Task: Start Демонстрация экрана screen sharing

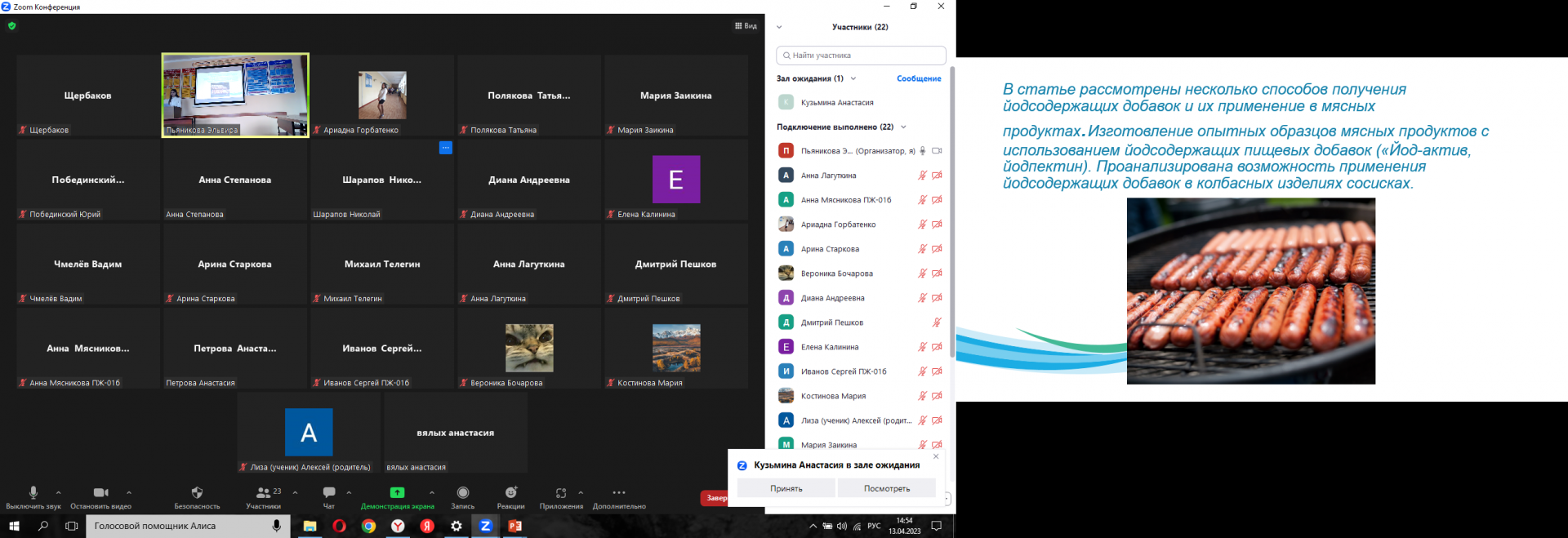Action: point(397,496)
